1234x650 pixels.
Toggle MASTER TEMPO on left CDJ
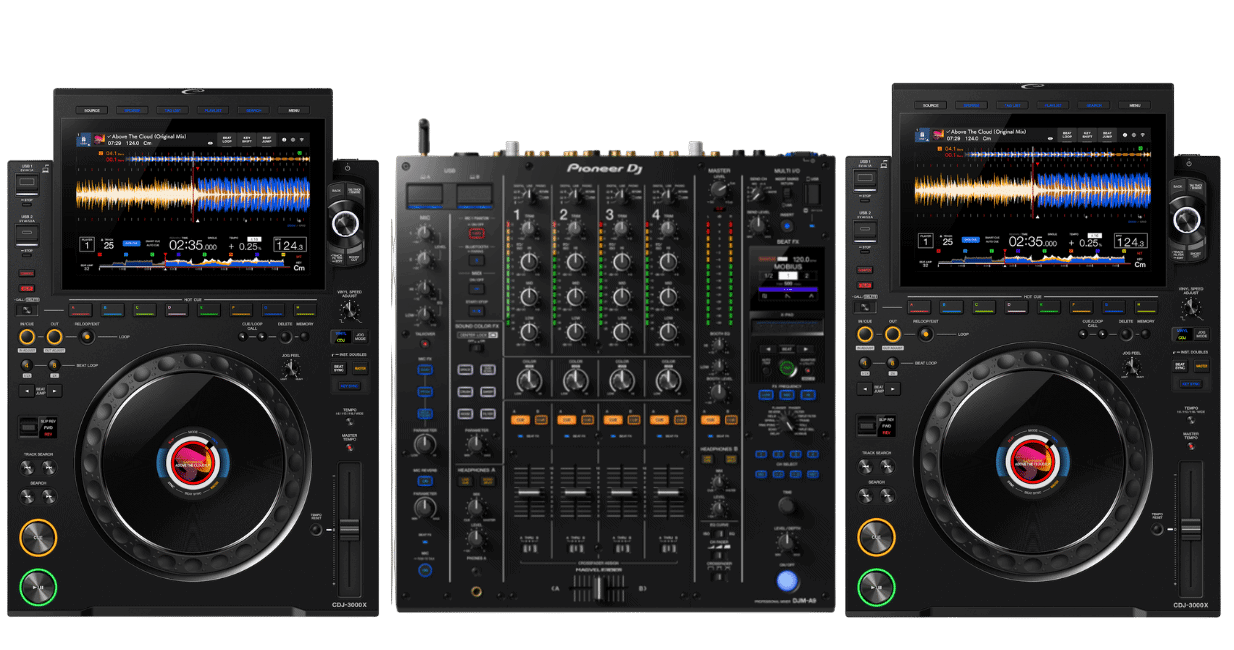click(349, 447)
